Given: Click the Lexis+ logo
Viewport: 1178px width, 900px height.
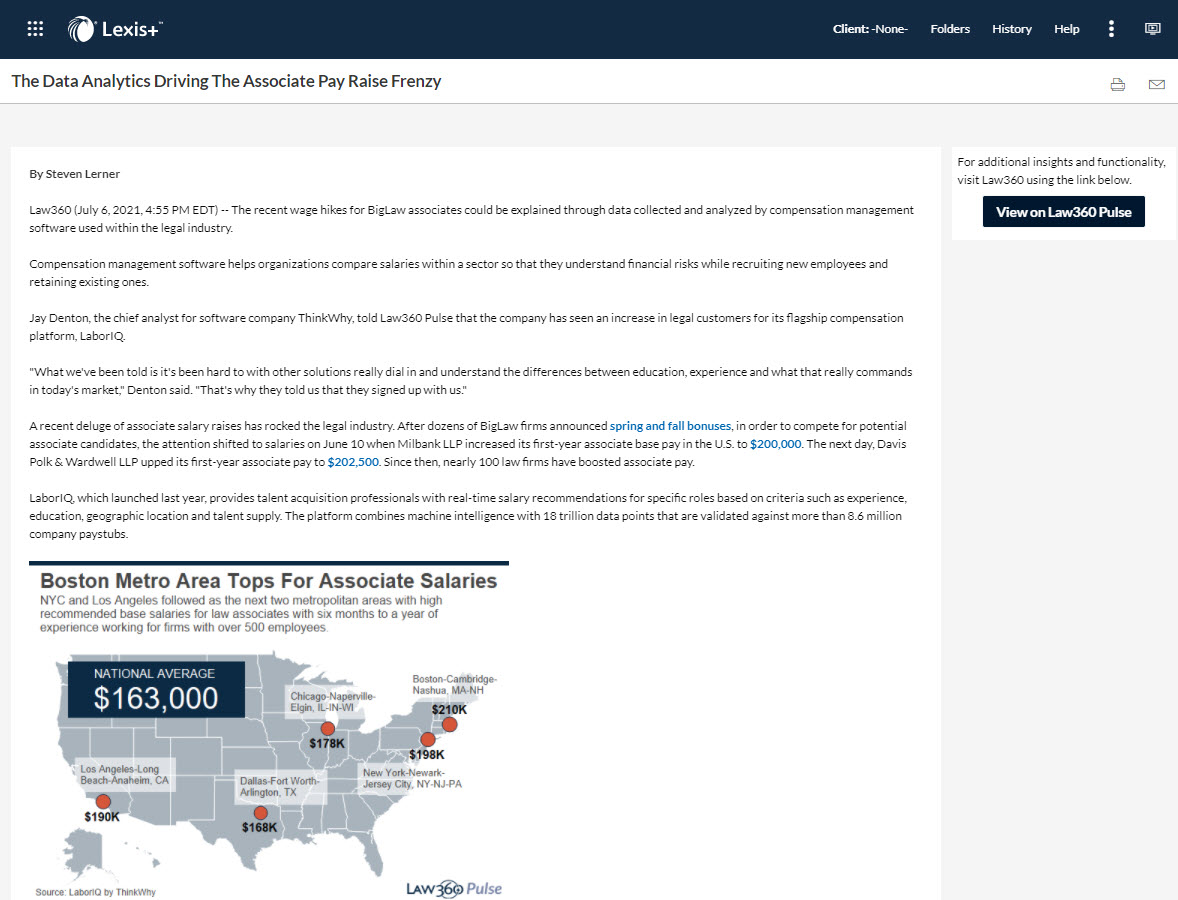Looking at the screenshot, I should click(115, 29).
